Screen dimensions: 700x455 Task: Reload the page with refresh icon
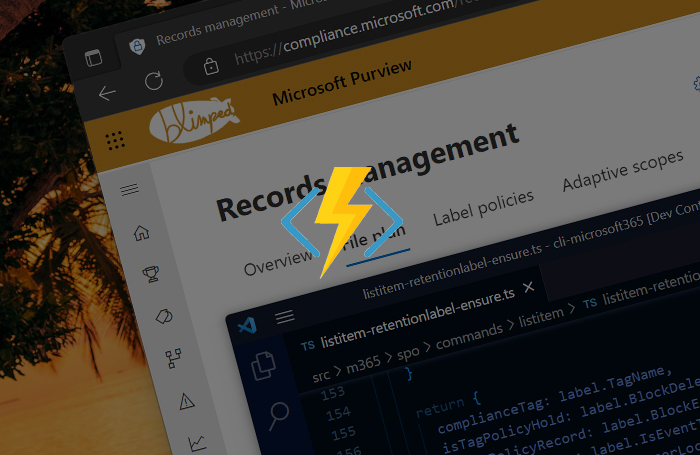[154, 81]
